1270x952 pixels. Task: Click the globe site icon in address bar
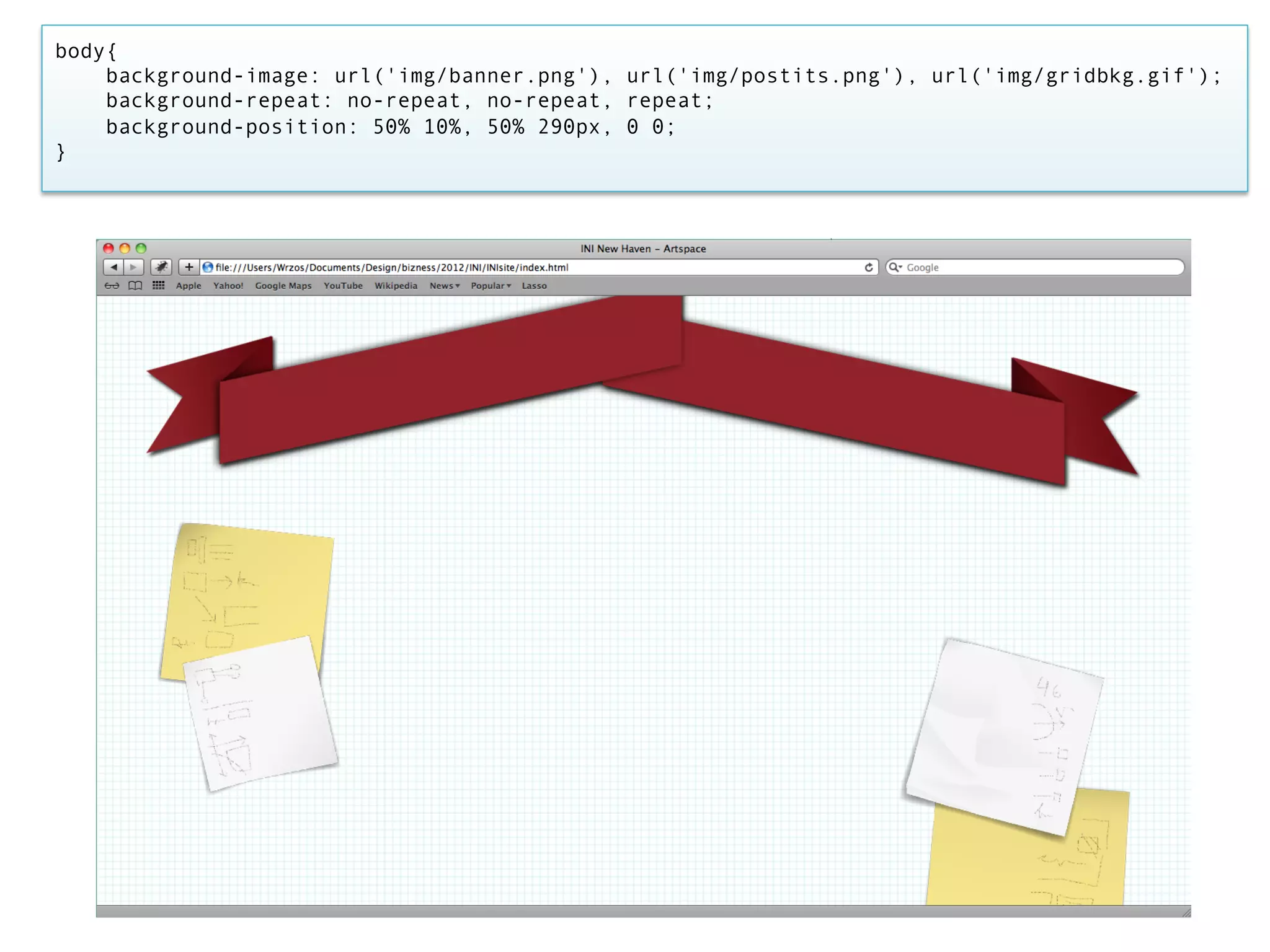[208, 267]
